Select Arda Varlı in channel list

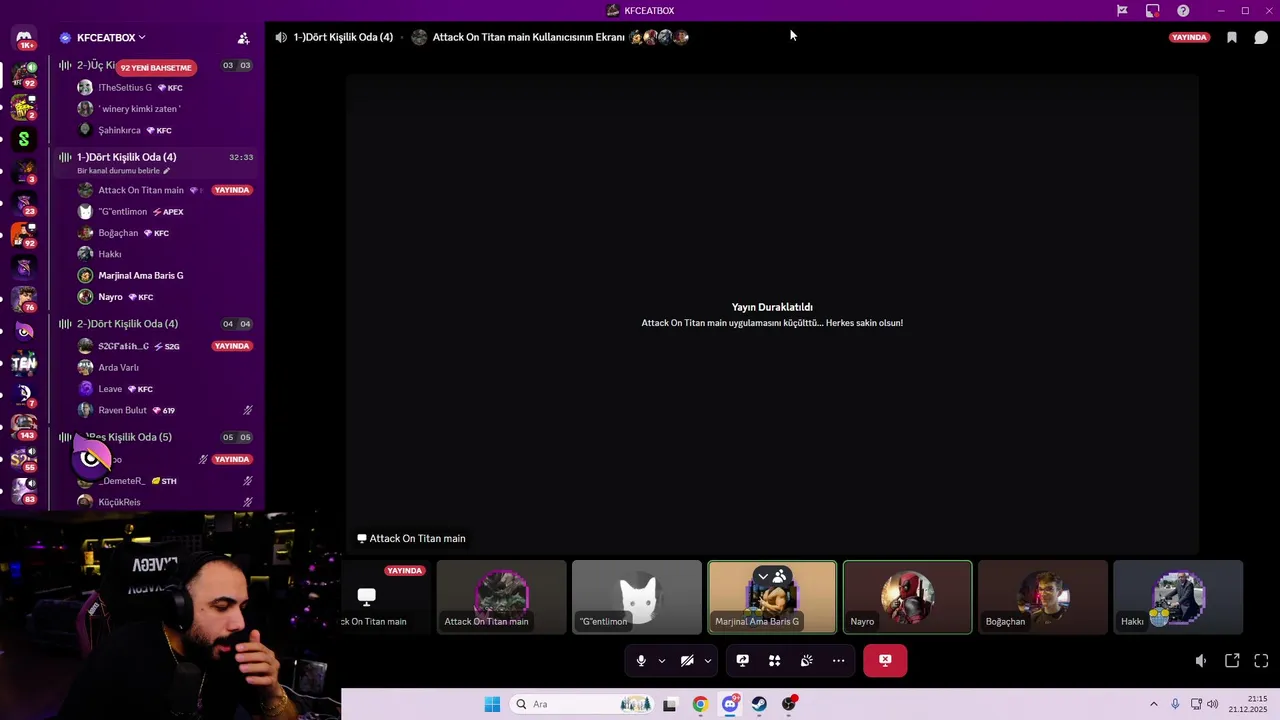pyautogui.click(x=118, y=367)
